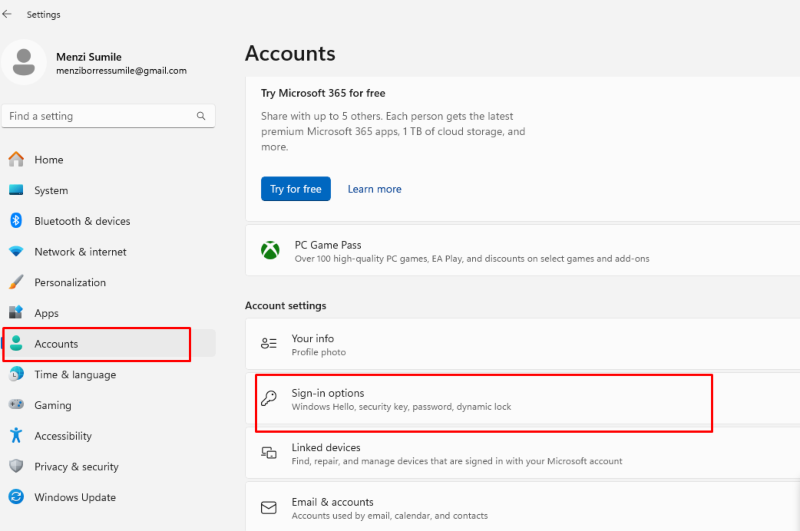
Task: Open Privacy & security settings
Action: [x=109, y=466]
